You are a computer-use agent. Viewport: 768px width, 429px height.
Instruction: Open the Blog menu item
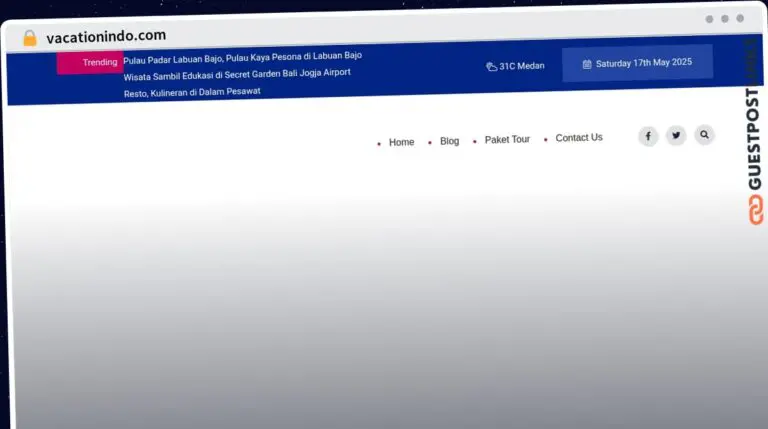point(449,141)
